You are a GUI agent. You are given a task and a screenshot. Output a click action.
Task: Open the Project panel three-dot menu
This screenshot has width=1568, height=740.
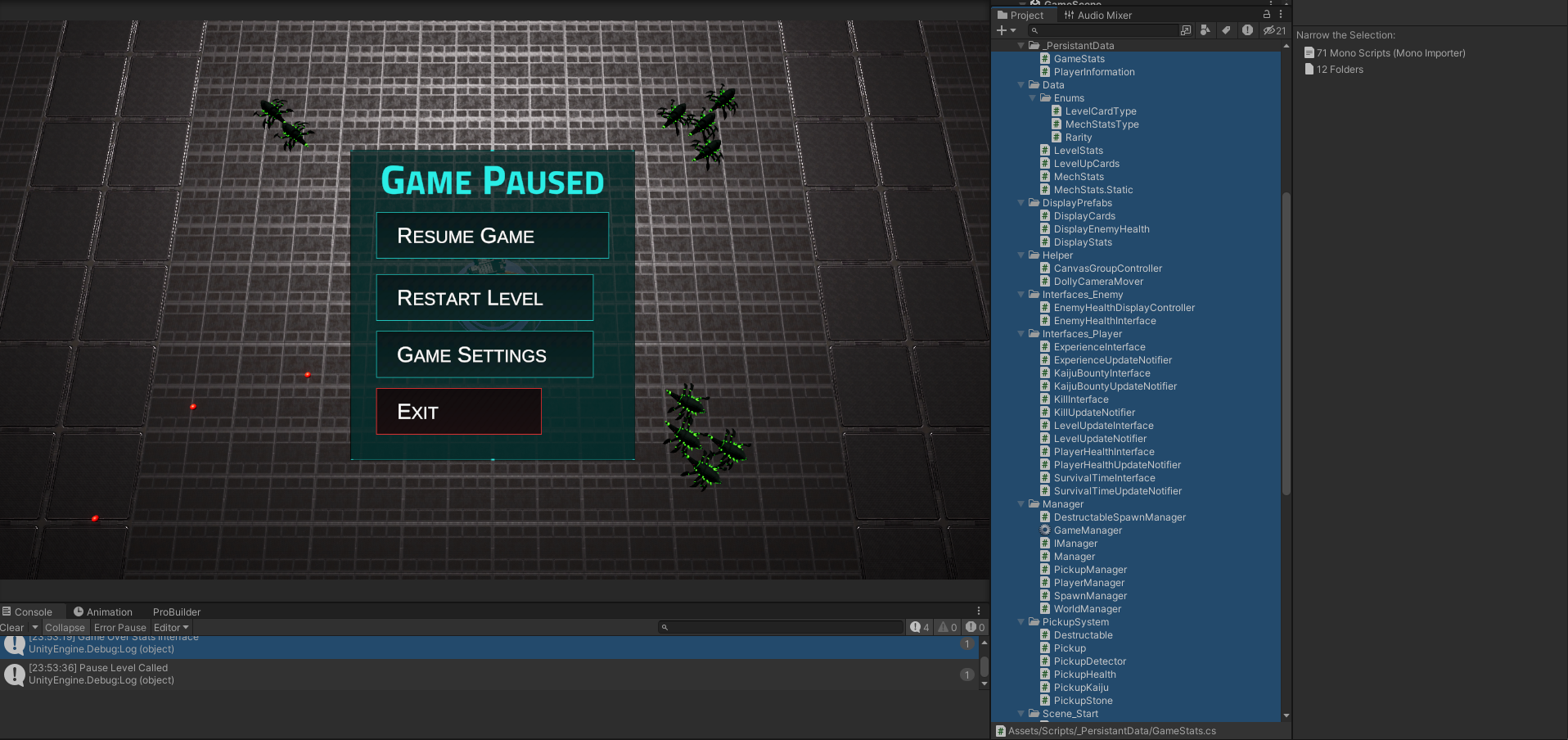coord(1281,15)
